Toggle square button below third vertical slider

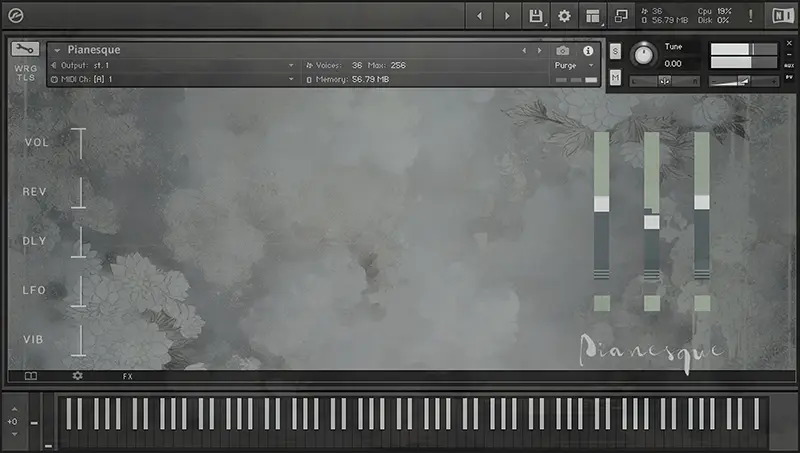click(x=702, y=303)
